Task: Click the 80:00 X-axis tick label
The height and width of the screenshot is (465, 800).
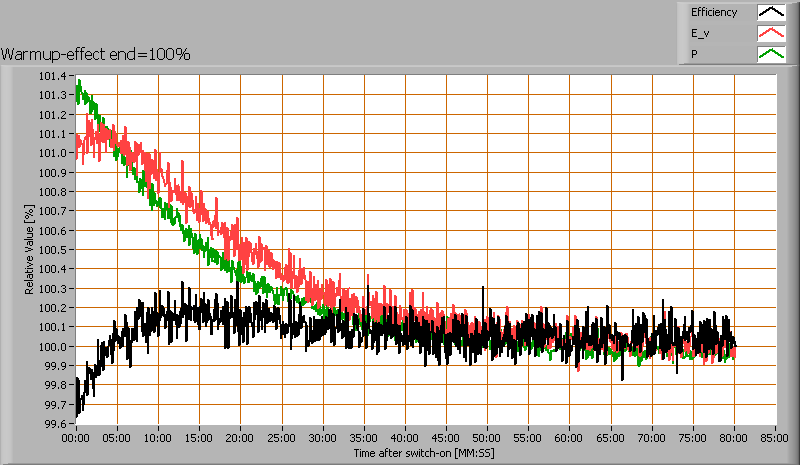Action: tap(734, 438)
